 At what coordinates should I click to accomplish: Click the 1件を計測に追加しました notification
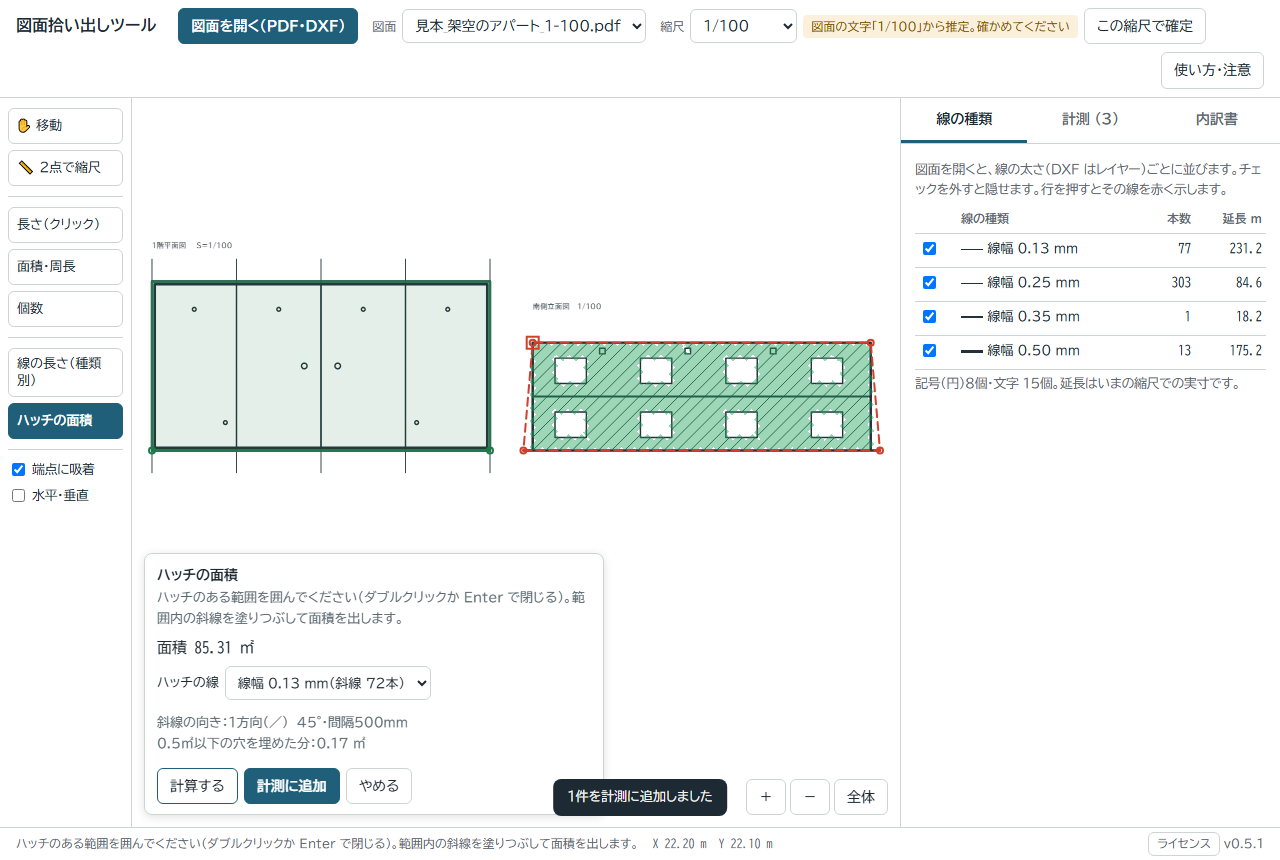(x=640, y=797)
